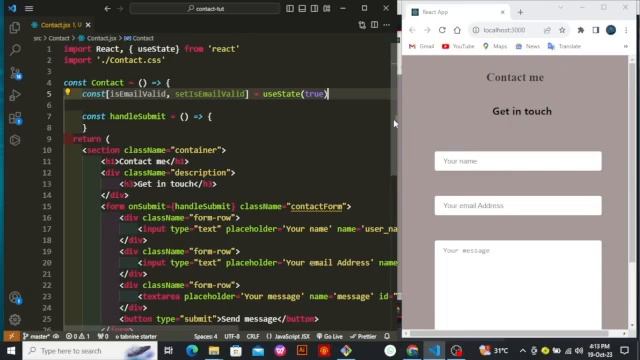This screenshot has width=640, height=360.
Task: Go back in VS Code navigation
Action: click(x=107, y=8)
